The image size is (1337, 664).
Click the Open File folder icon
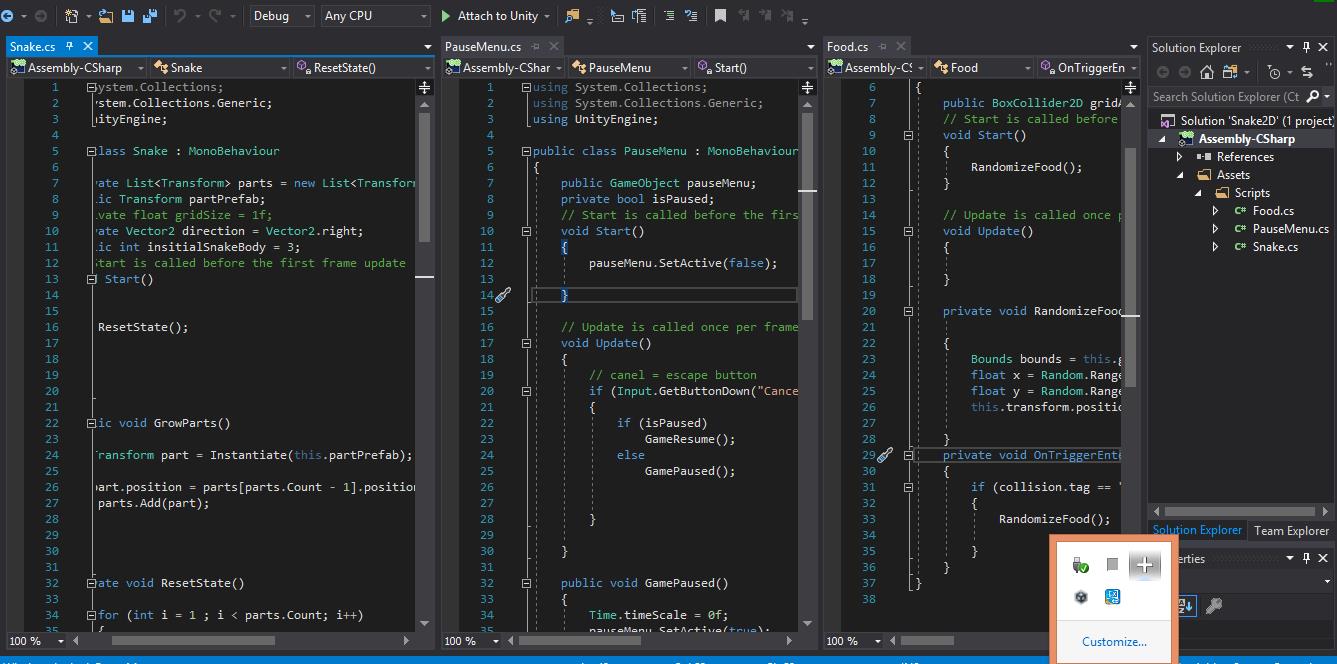tap(106, 16)
